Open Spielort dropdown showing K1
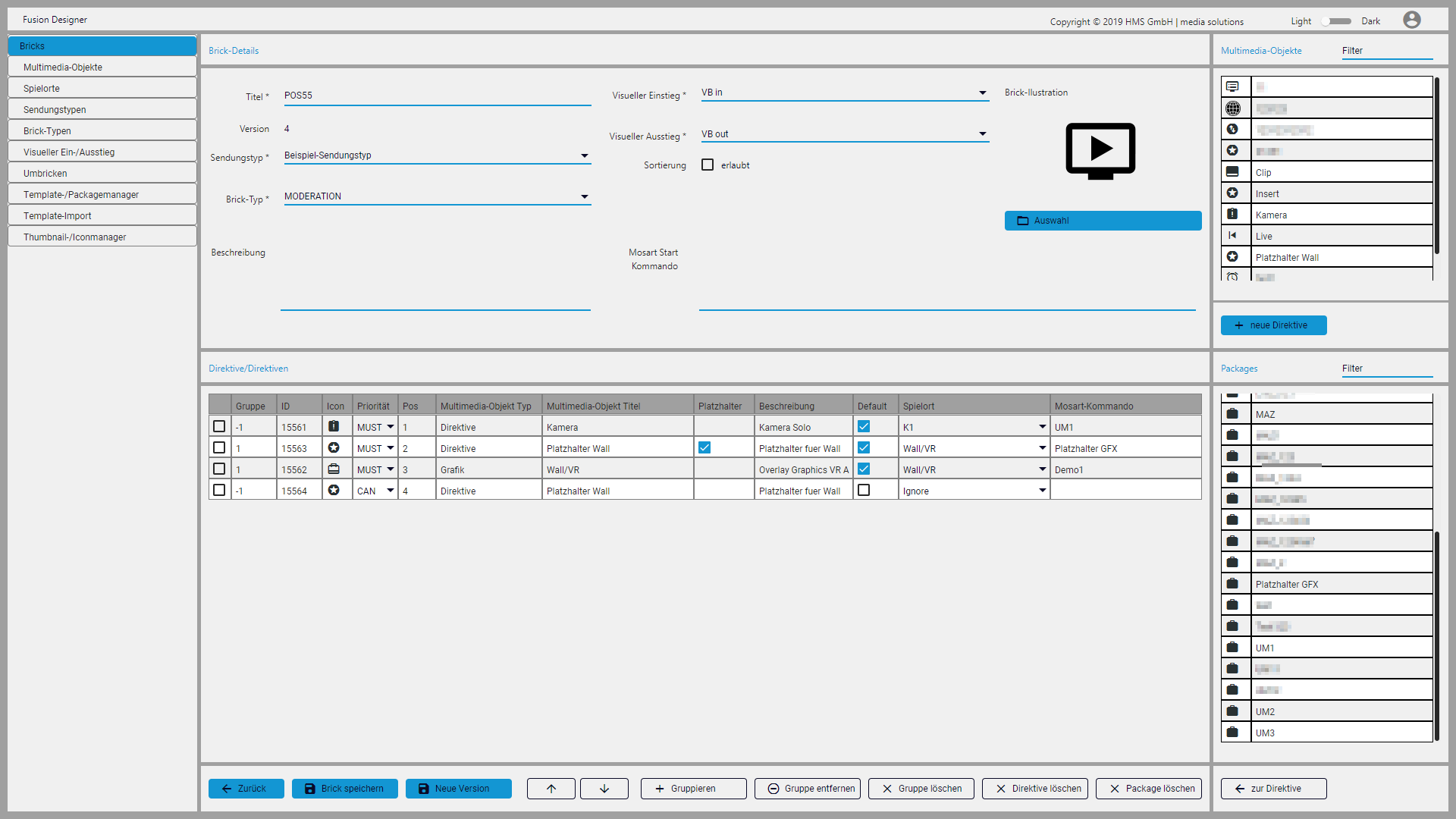1456x819 pixels. click(x=1042, y=427)
